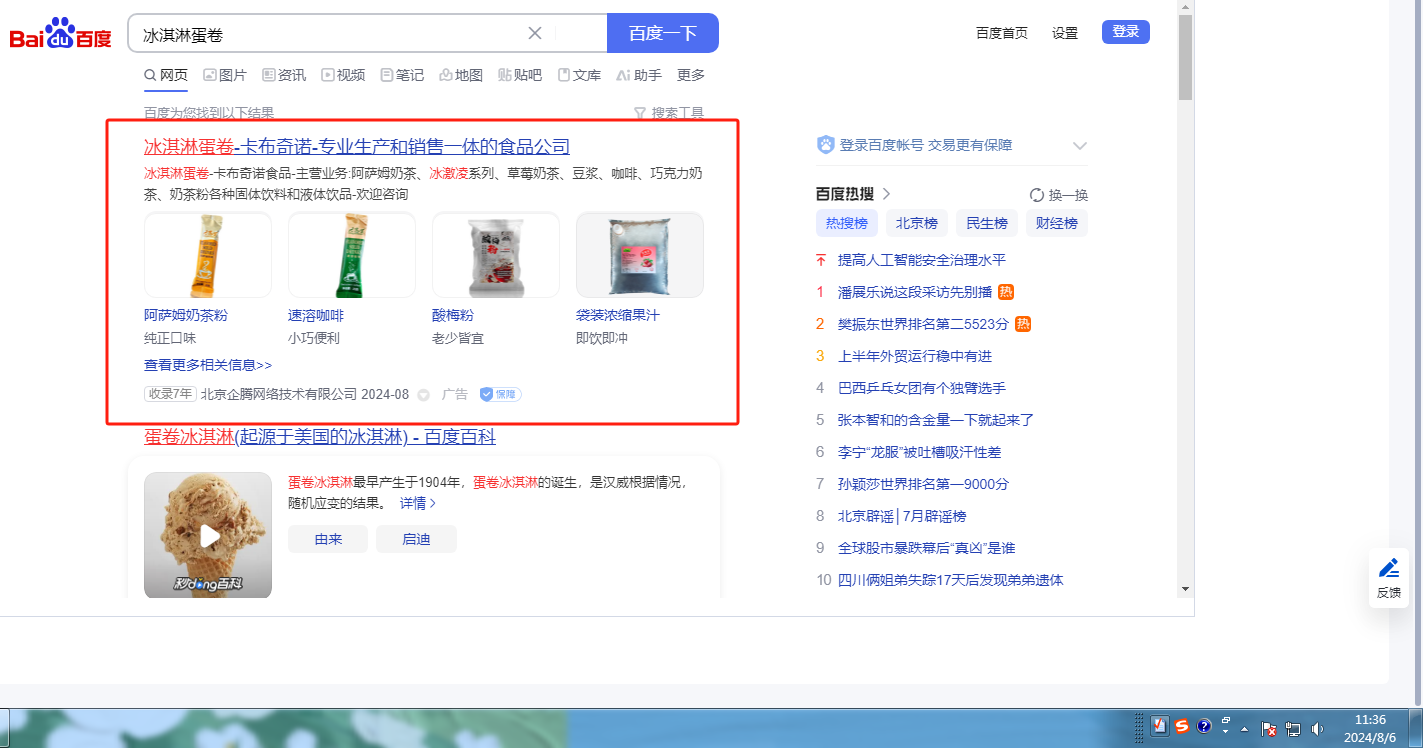Refresh hot searches with 换一换
1423x748 pixels.
point(1059,195)
